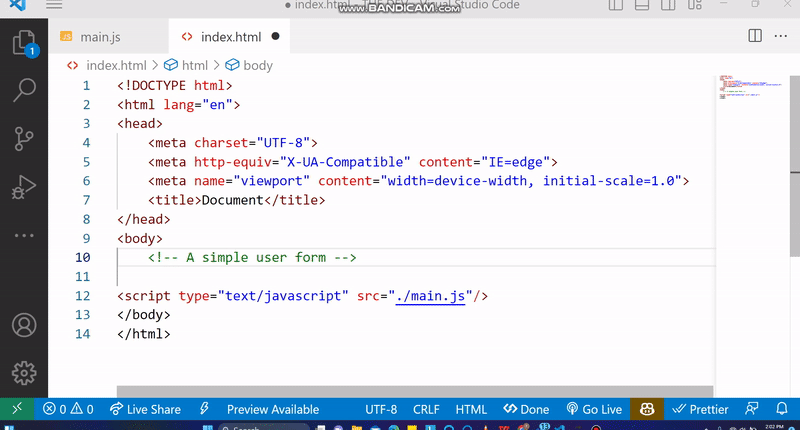Click index.html in the breadcrumb
This screenshot has width=800, height=430.
coord(116,65)
